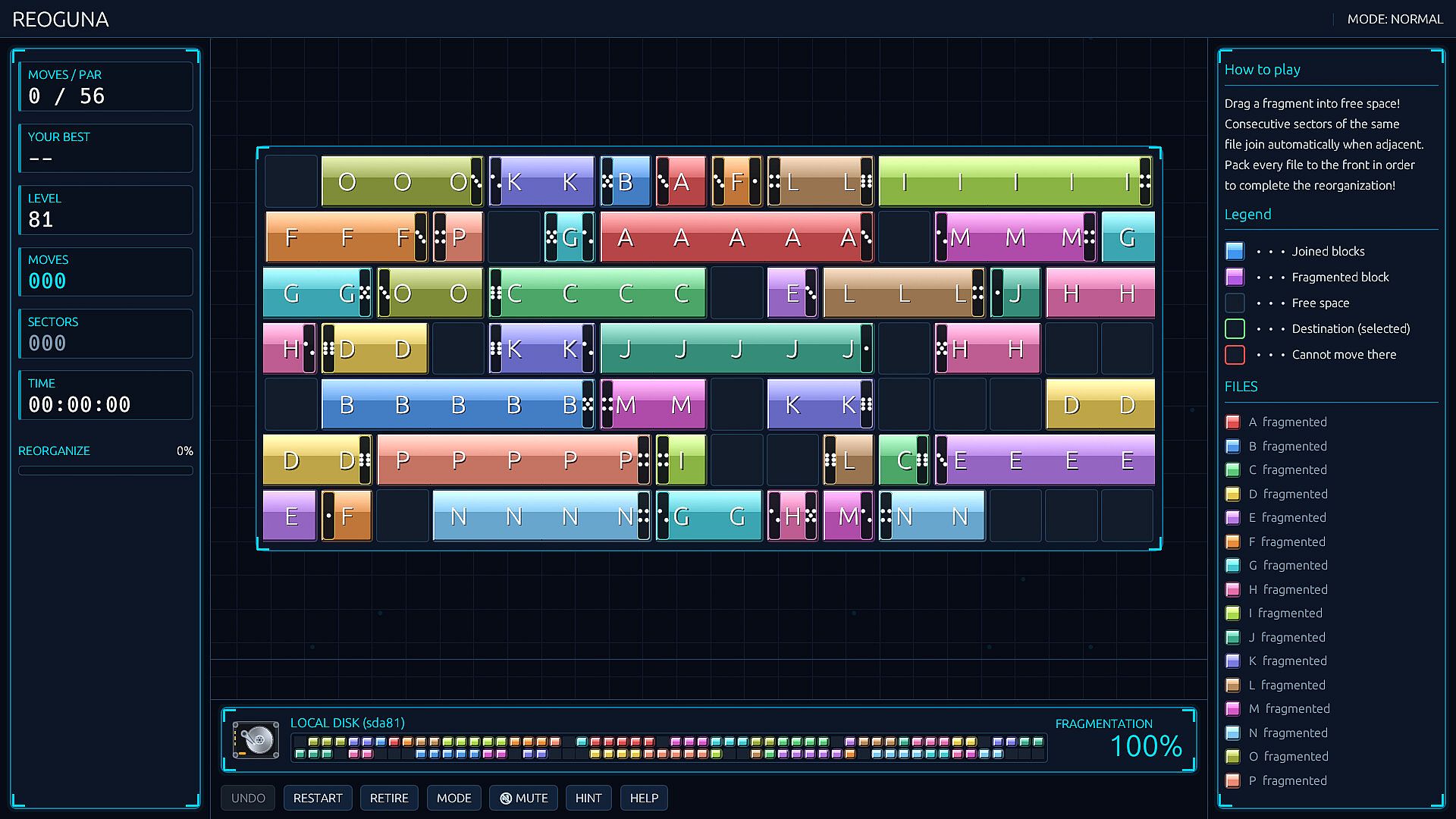Click the Joined blocks legend icon
Image resolution: width=1456 pixels, height=819 pixels.
tap(1235, 251)
